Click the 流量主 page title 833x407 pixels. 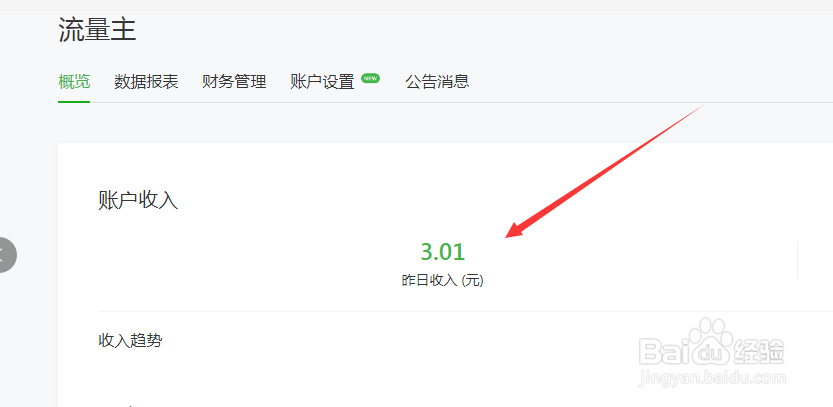[97, 29]
